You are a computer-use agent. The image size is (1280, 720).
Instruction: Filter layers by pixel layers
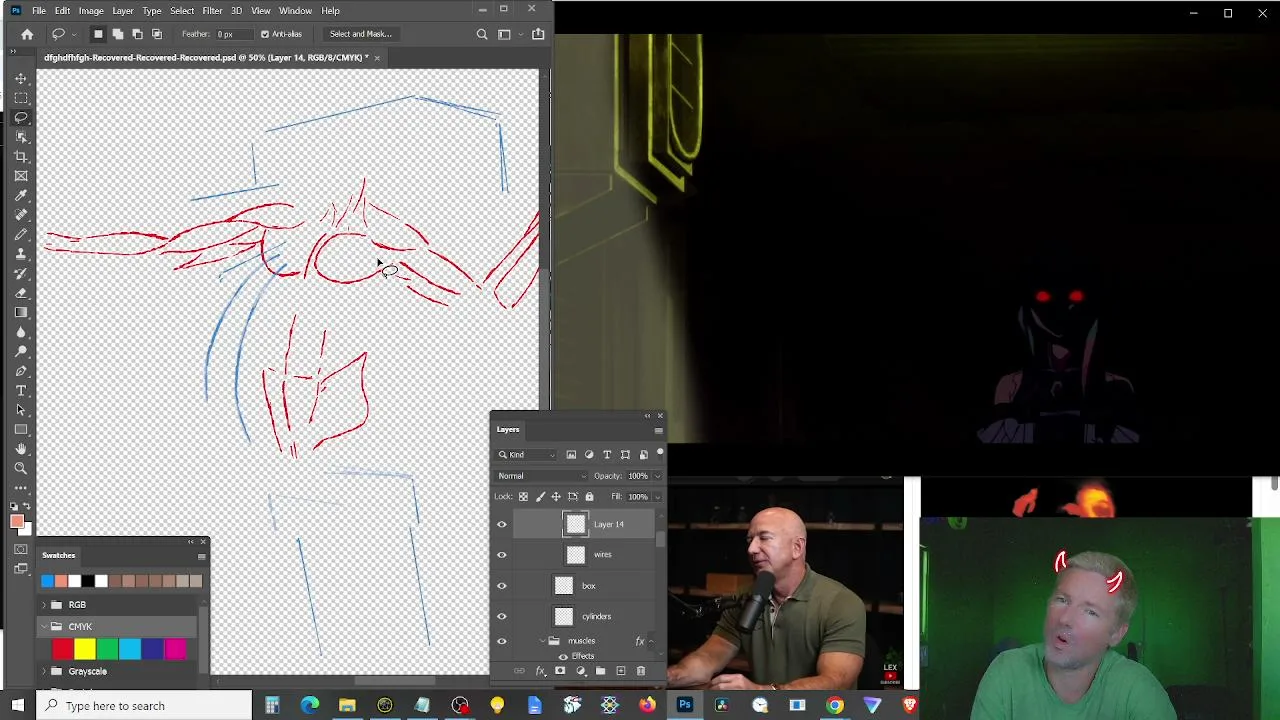(571, 455)
